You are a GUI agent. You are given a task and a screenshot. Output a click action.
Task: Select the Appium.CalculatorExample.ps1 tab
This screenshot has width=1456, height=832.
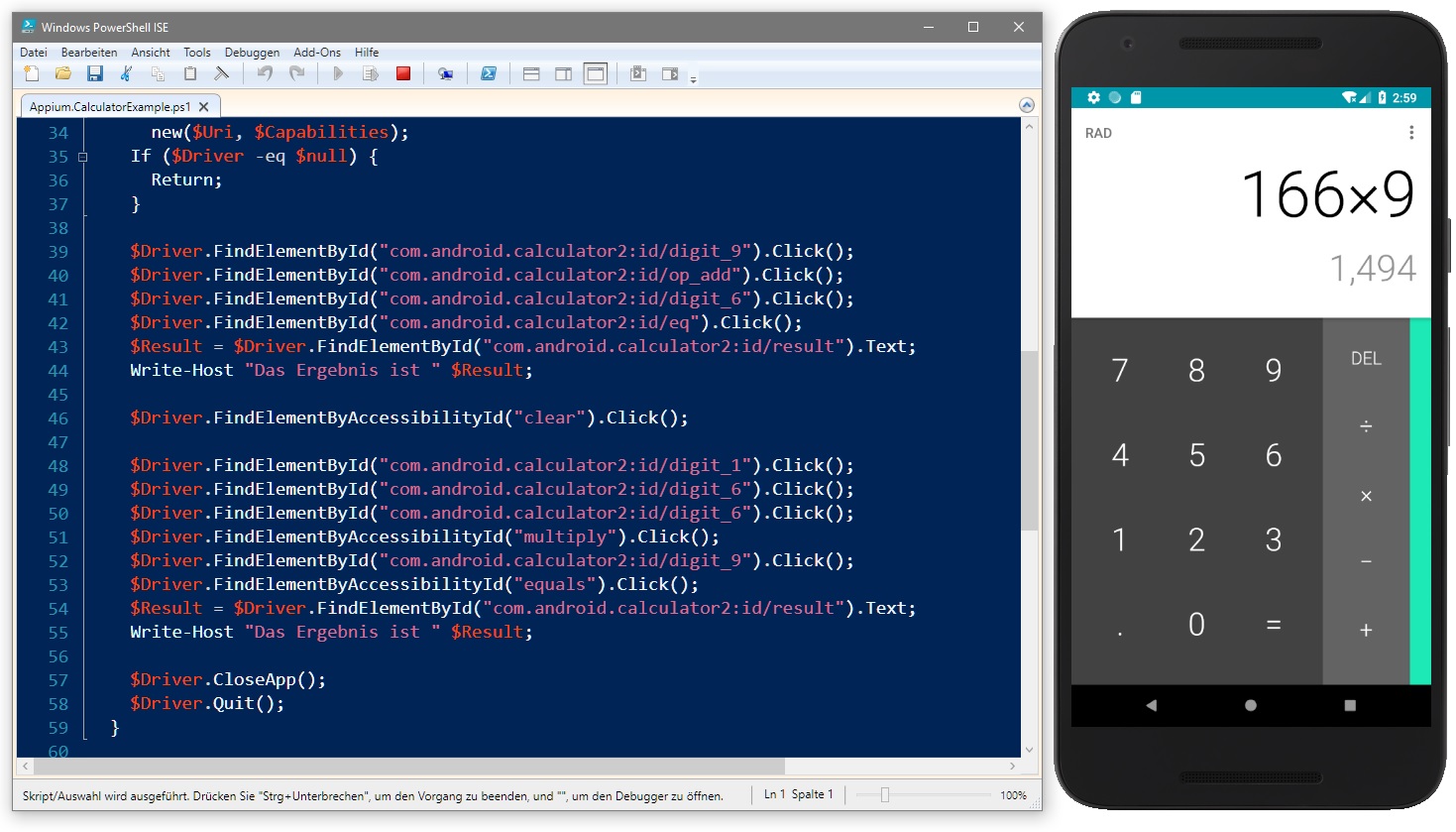coord(109,105)
